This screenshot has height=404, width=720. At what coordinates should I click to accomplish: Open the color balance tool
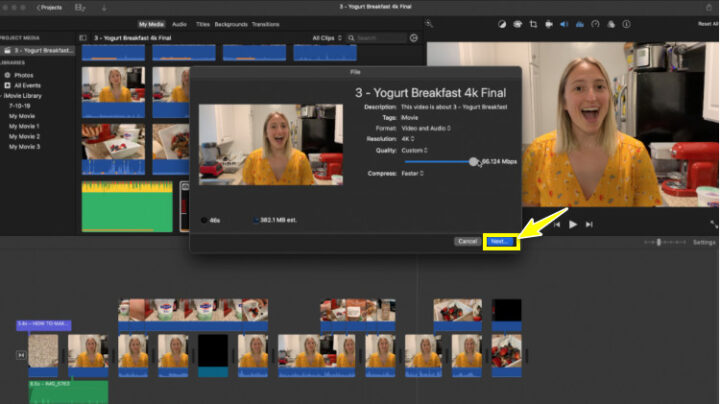tap(502, 24)
